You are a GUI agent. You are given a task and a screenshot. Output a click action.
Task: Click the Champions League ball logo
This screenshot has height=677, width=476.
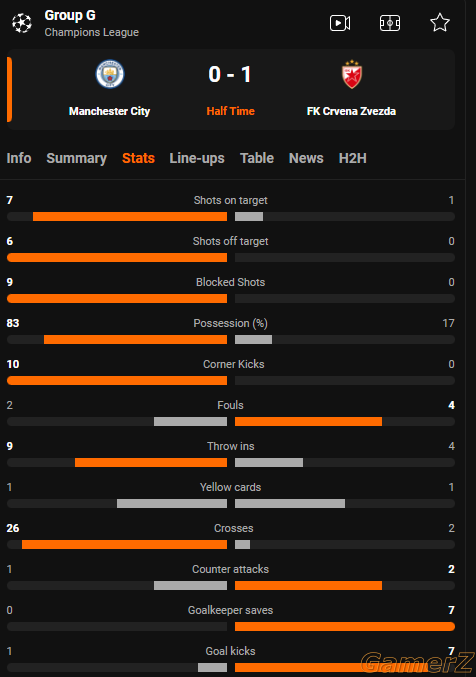click(x=22, y=23)
